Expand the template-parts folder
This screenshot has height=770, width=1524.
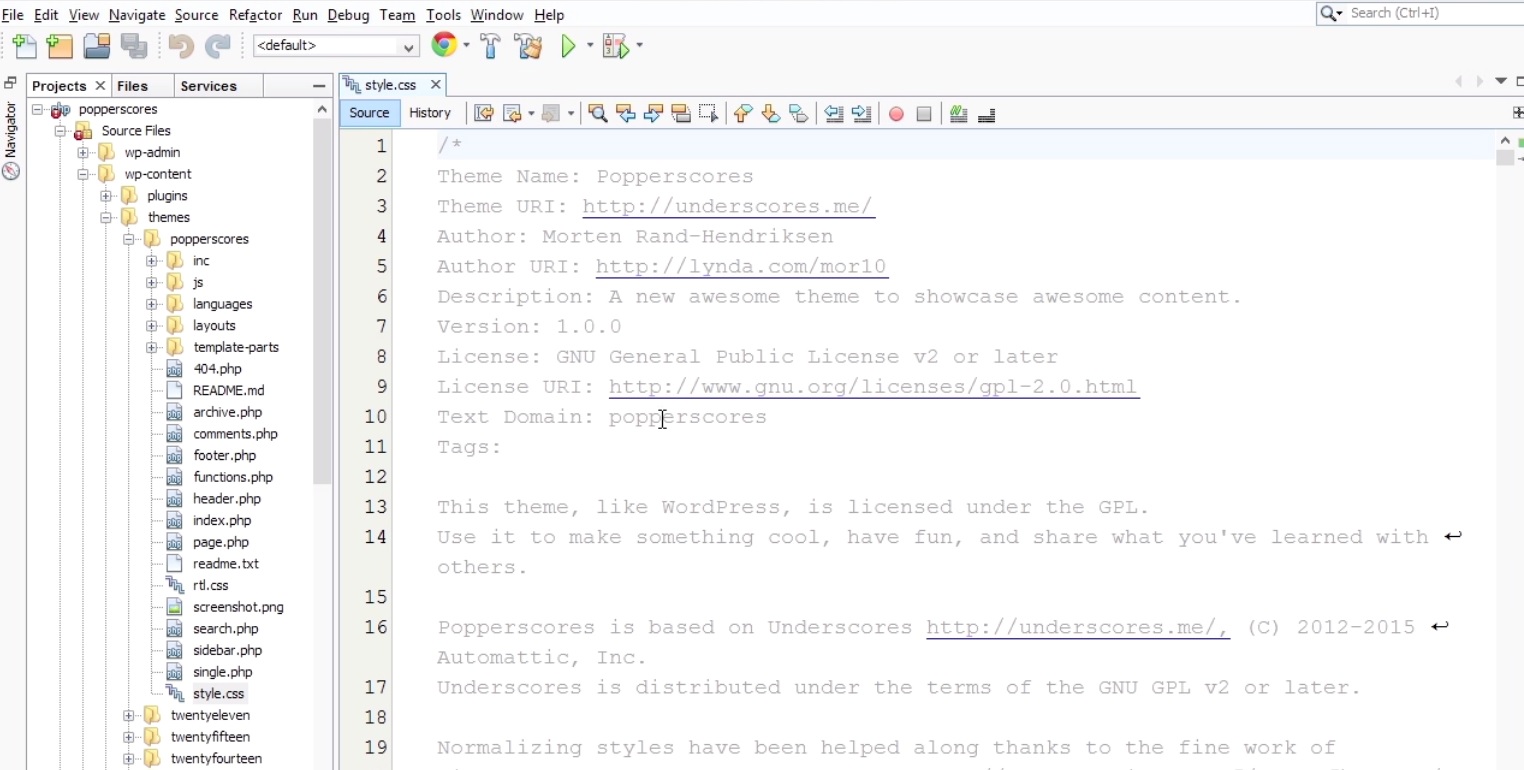[x=151, y=348]
